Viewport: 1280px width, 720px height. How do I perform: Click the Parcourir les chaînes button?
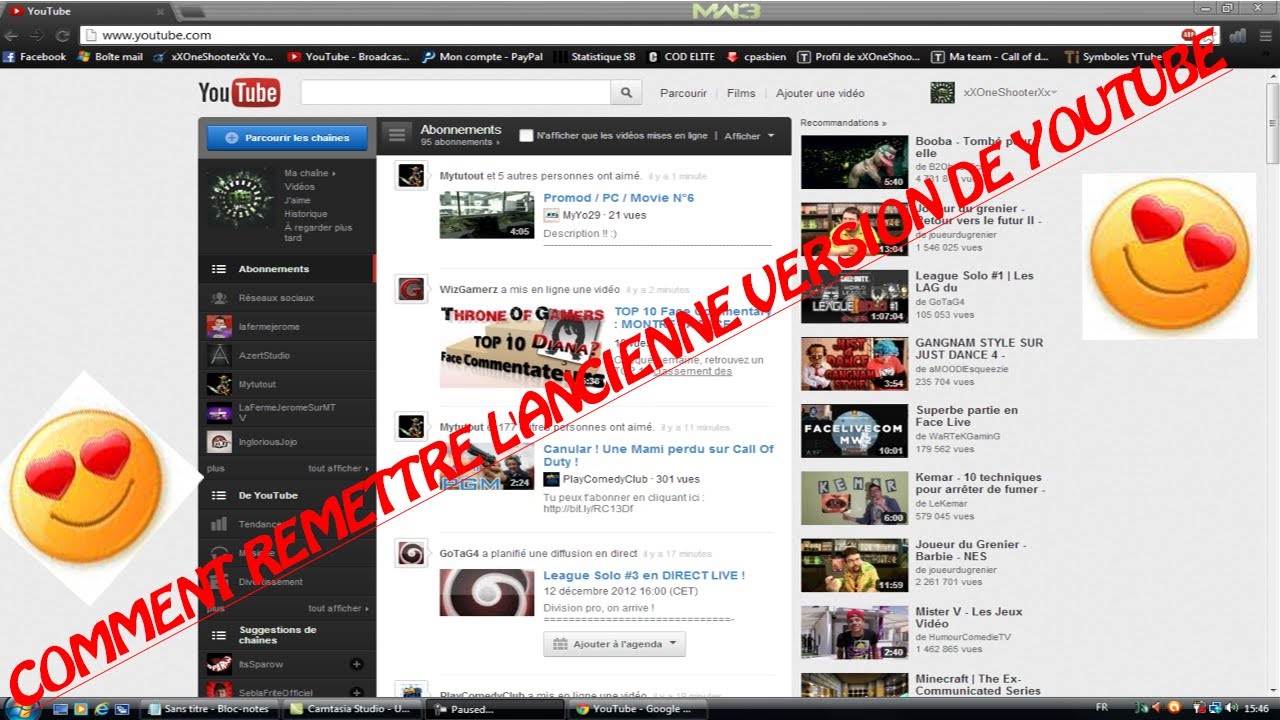pyautogui.click(x=287, y=138)
